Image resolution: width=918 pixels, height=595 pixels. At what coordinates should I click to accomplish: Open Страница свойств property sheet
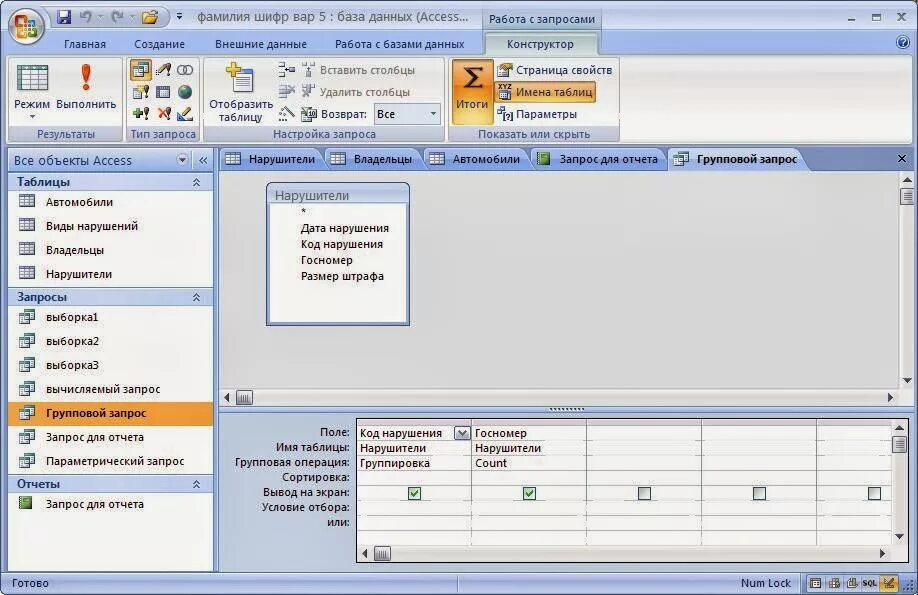click(554, 70)
